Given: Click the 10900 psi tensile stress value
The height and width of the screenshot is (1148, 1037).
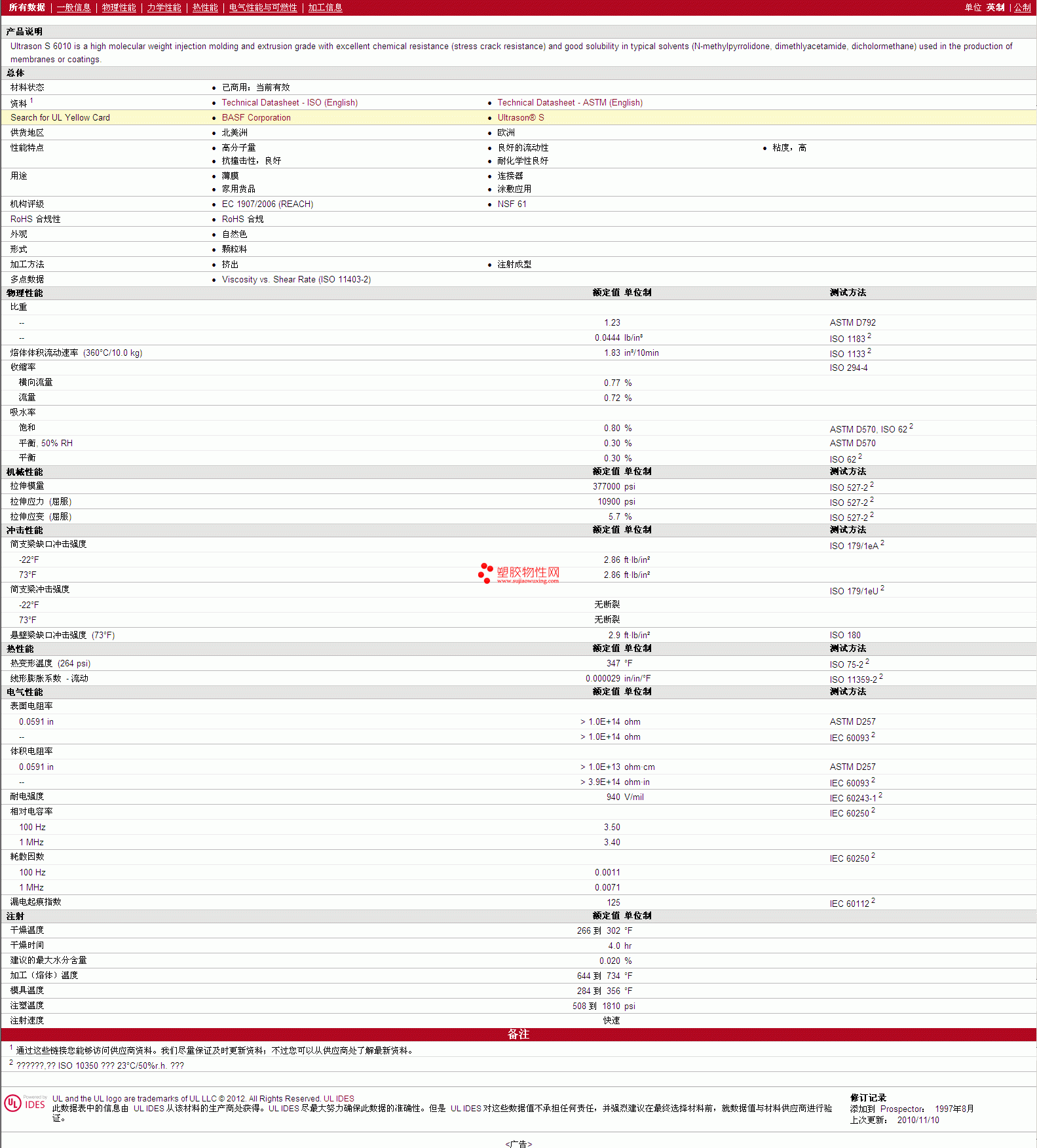Looking at the screenshot, I should (616, 502).
